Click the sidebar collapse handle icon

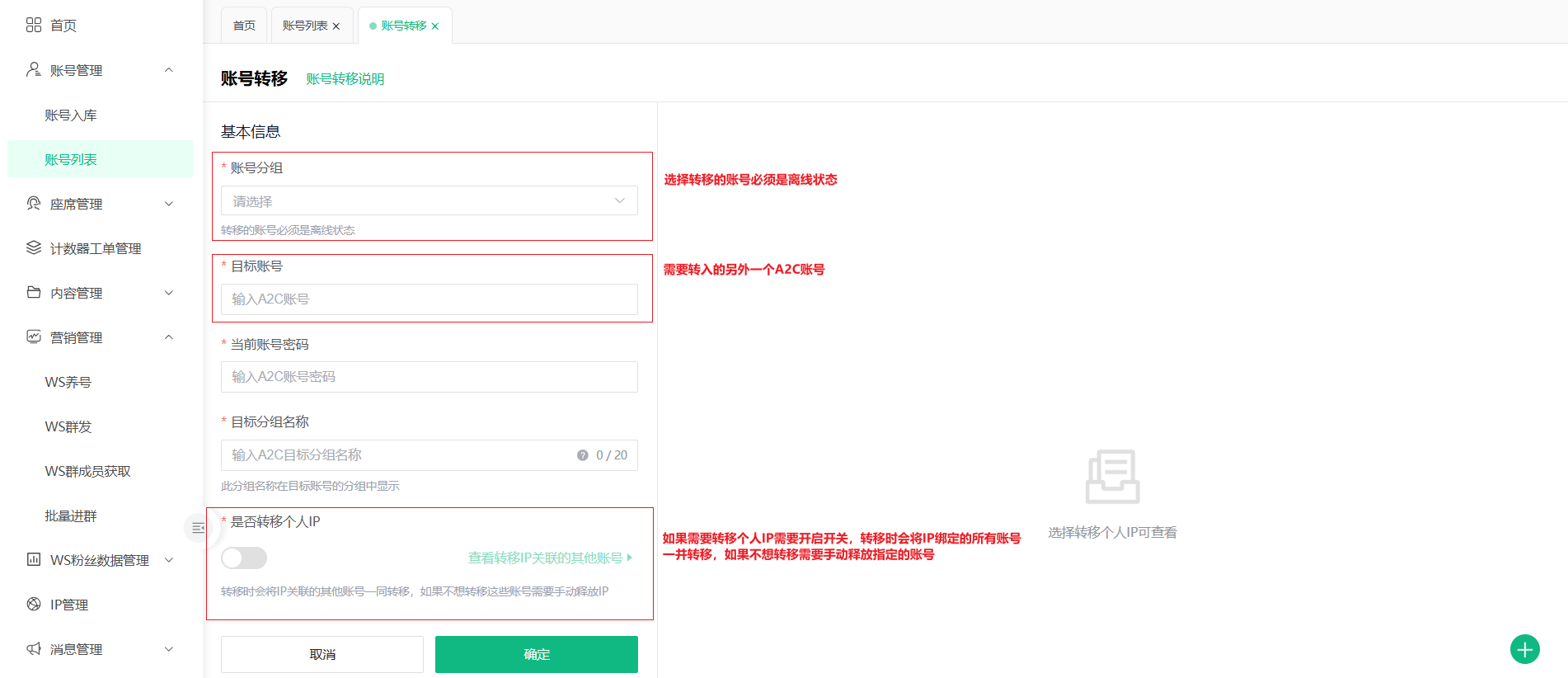coord(198,528)
